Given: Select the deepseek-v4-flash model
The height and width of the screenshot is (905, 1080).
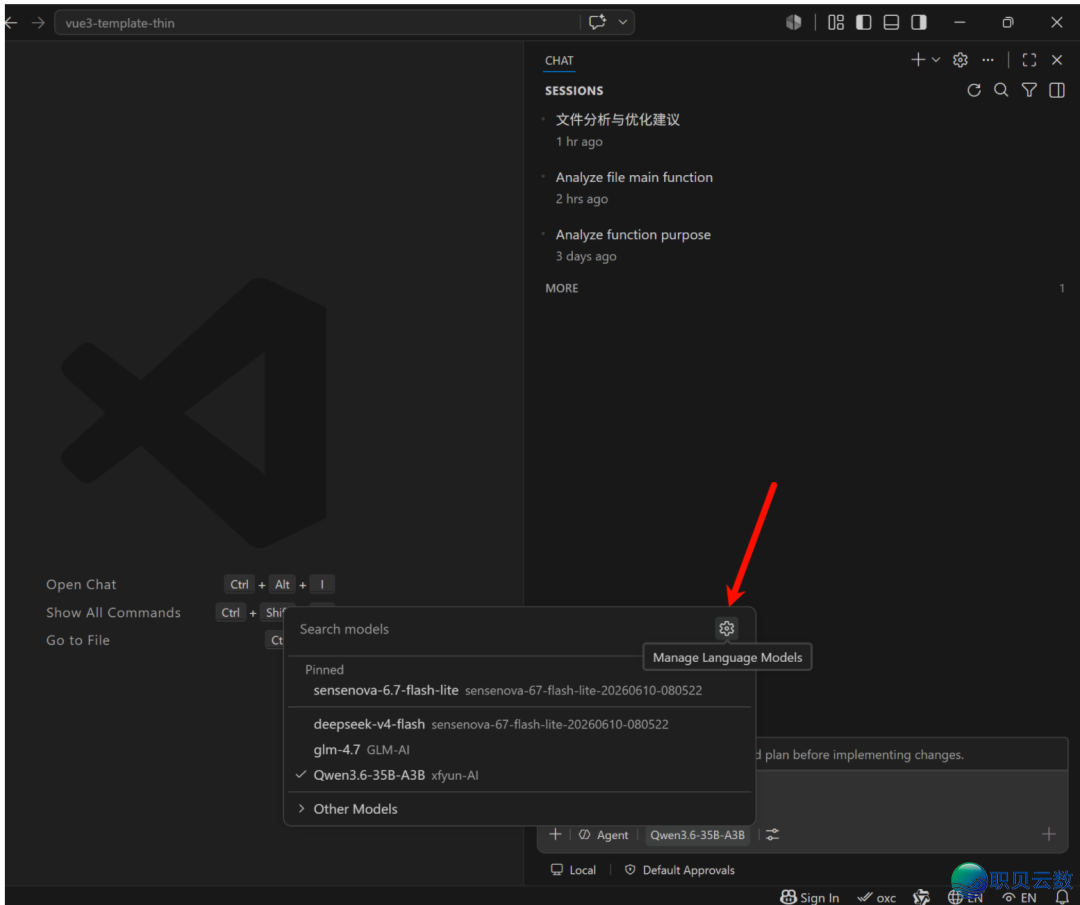Looking at the screenshot, I should (519, 724).
